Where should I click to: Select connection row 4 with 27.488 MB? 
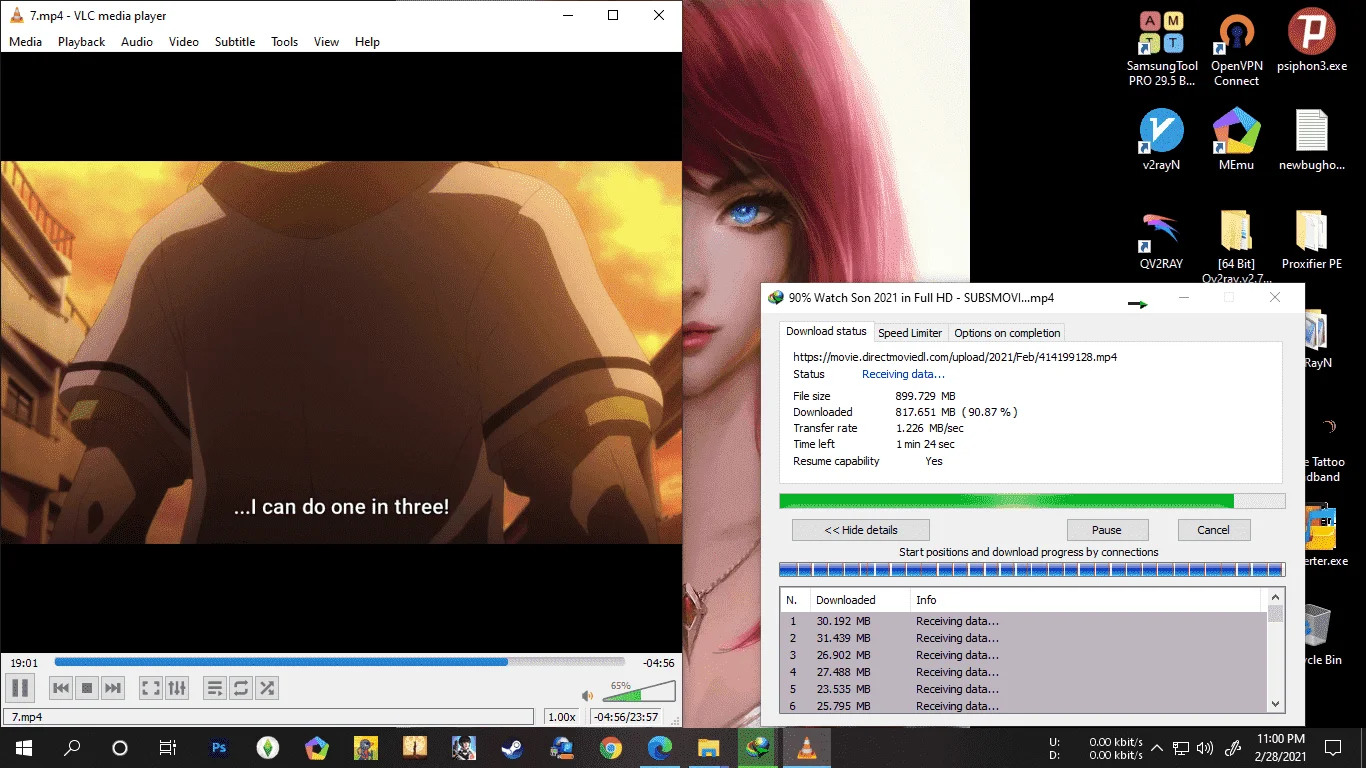tap(1024, 672)
